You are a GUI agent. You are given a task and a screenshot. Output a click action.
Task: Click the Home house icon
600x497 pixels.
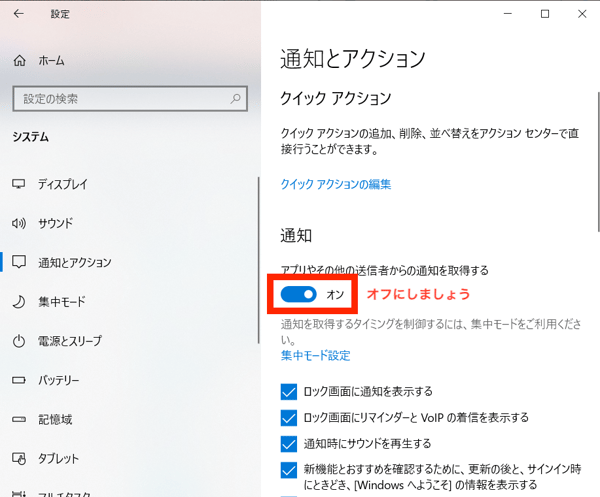(x=19, y=61)
